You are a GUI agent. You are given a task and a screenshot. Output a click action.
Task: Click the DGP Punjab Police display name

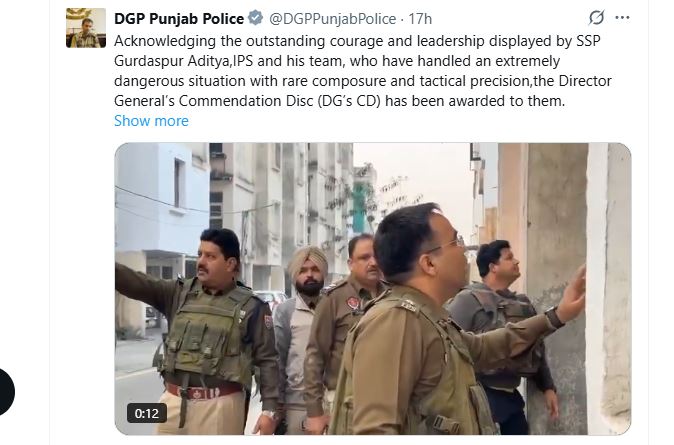(x=179, y=18)
